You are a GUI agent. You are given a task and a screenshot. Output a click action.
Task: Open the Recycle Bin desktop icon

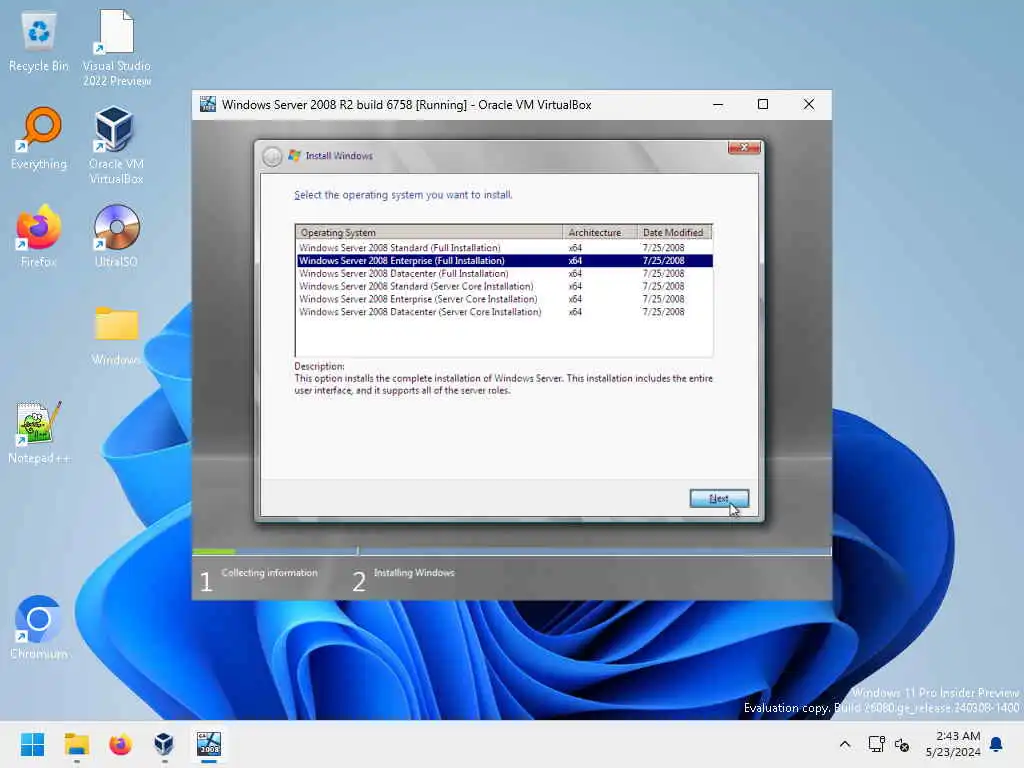coord(39,42)
